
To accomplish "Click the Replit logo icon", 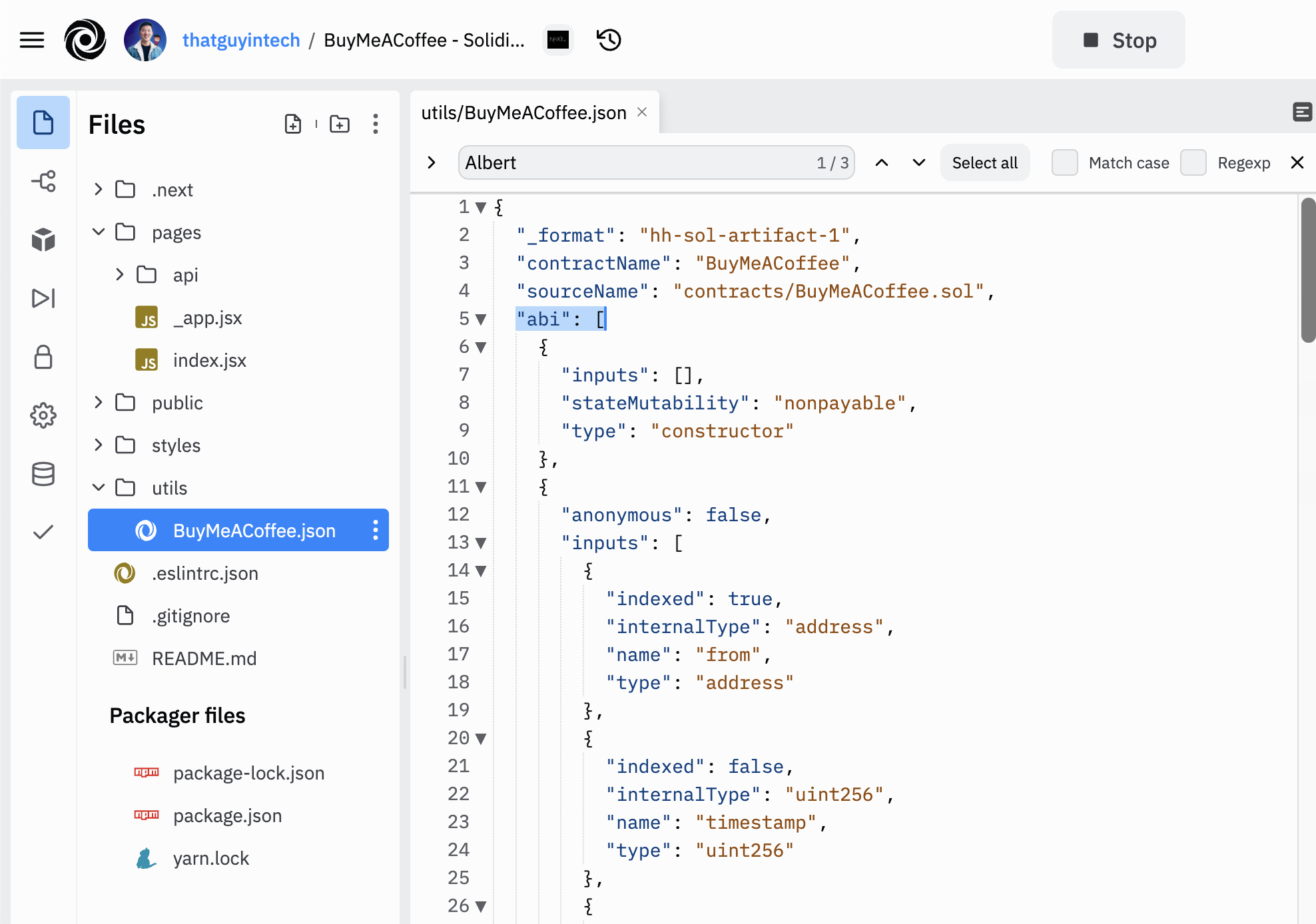I will pos(85,40).
